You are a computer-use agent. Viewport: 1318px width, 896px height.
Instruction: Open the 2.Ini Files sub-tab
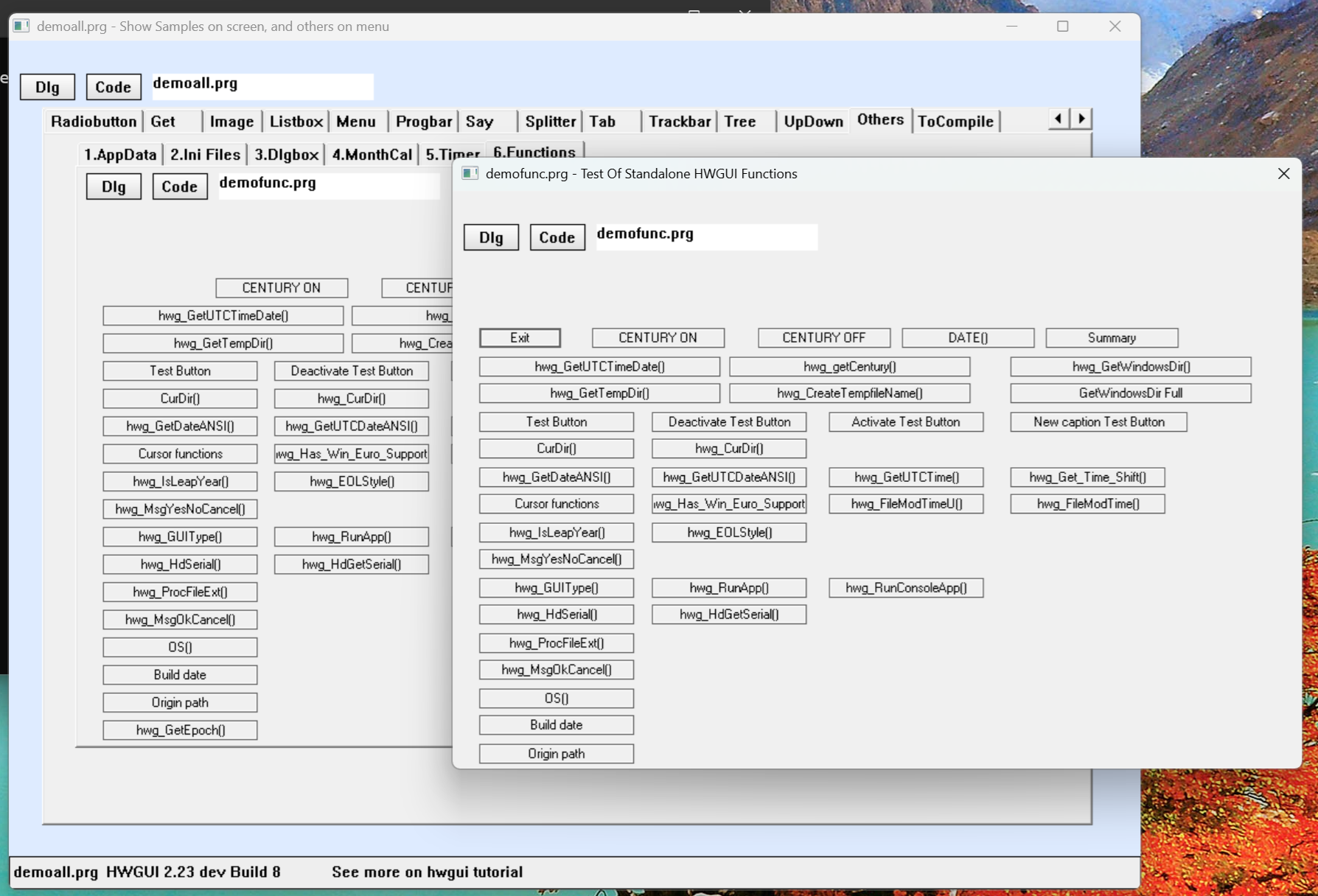[205, 155]
